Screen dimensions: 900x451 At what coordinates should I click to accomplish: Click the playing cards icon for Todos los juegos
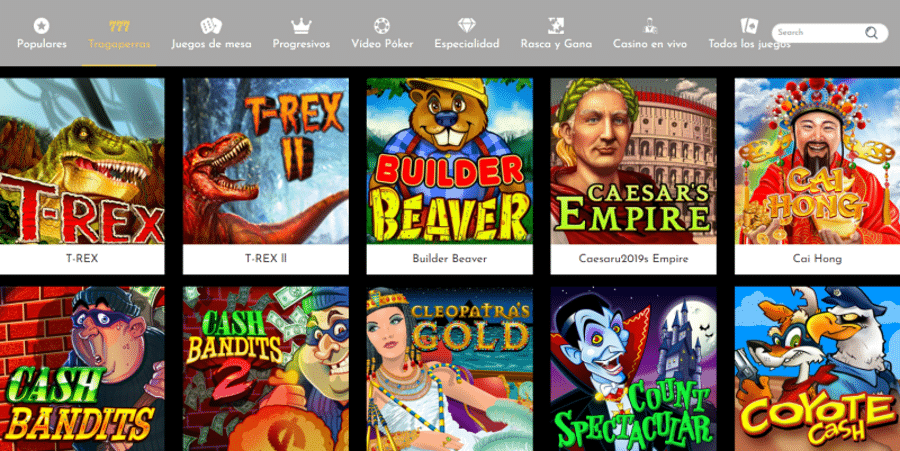click(749, 26)
